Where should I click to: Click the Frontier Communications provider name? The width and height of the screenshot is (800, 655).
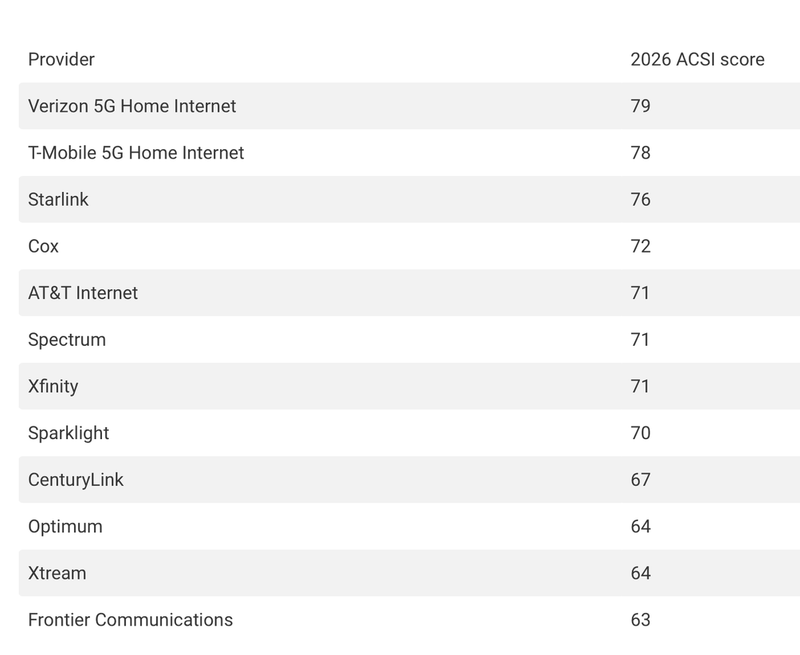[x=130, y=620]
